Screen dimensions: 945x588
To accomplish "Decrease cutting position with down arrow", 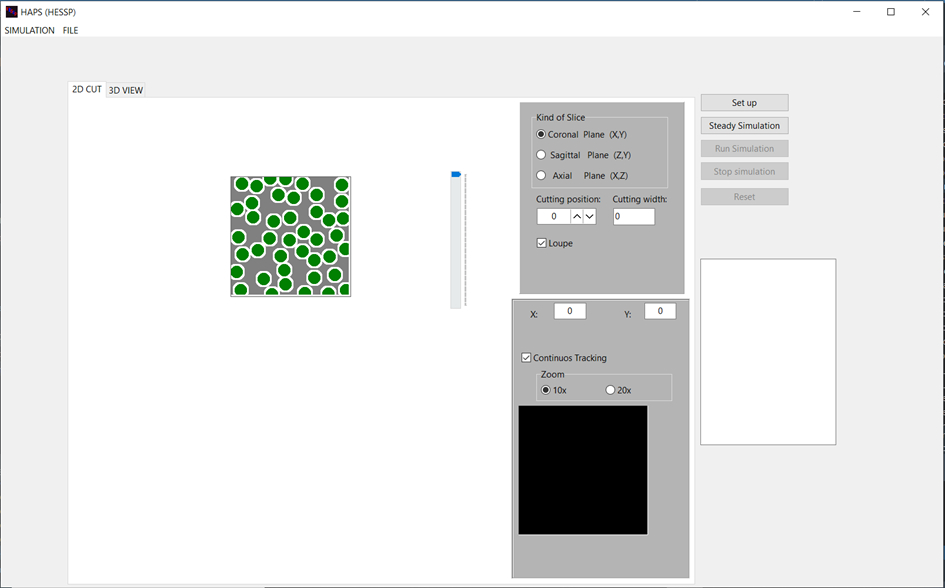I will point(590,216).
